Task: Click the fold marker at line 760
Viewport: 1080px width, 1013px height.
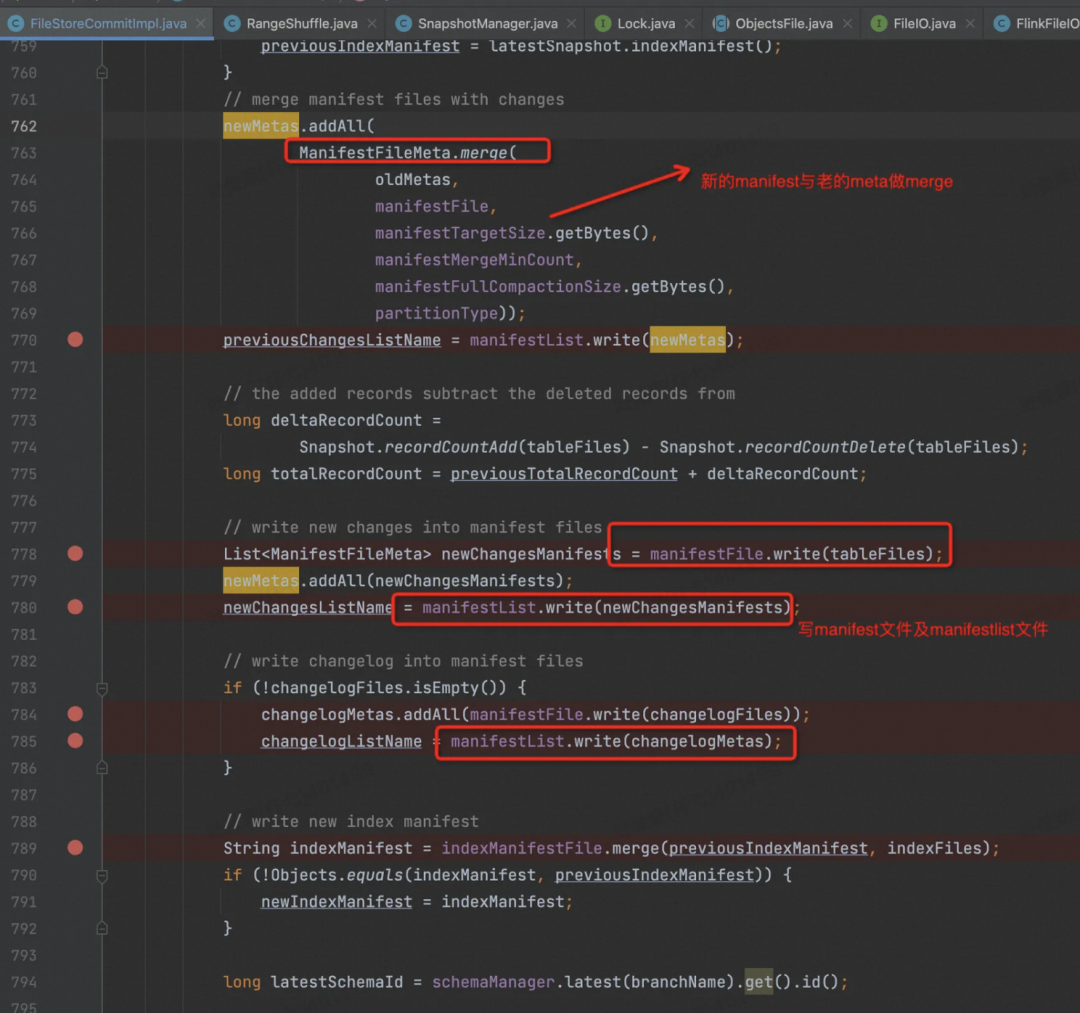Action: [x=102, y=73]
